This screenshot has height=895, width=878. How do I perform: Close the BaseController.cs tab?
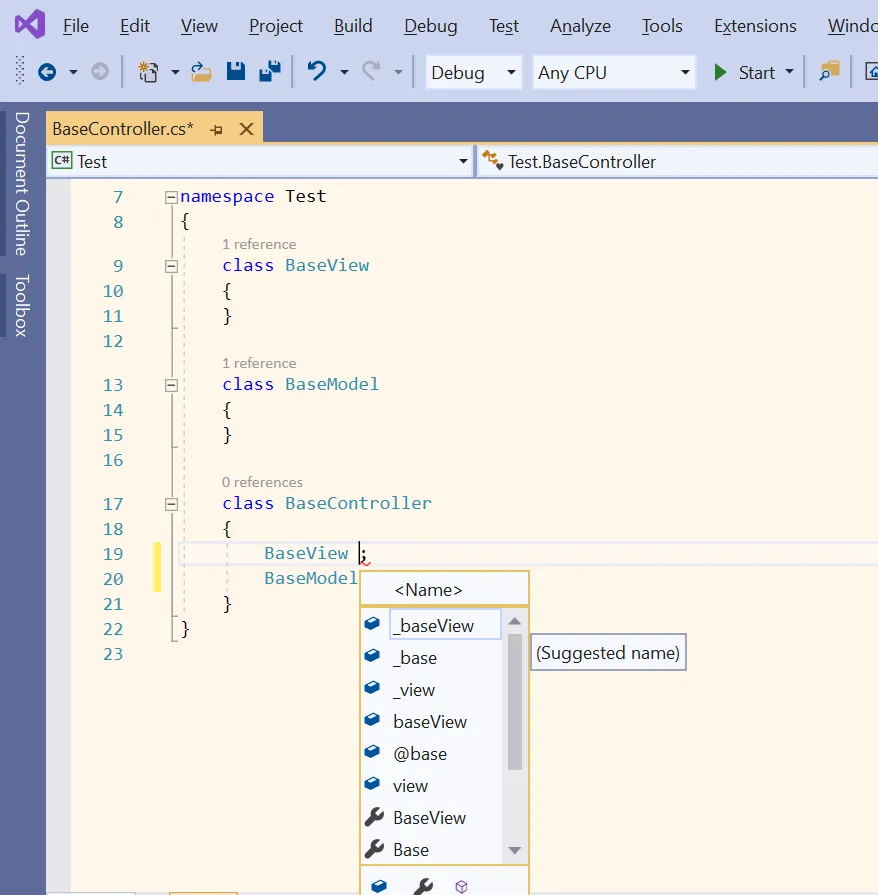point(246,129)
